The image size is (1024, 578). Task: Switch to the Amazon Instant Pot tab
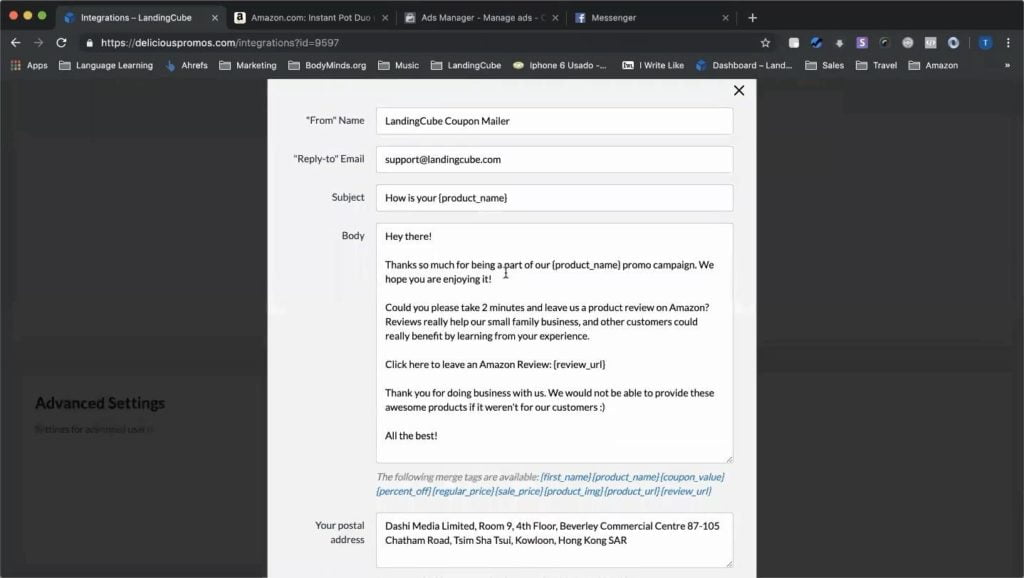tap(311, 18)
